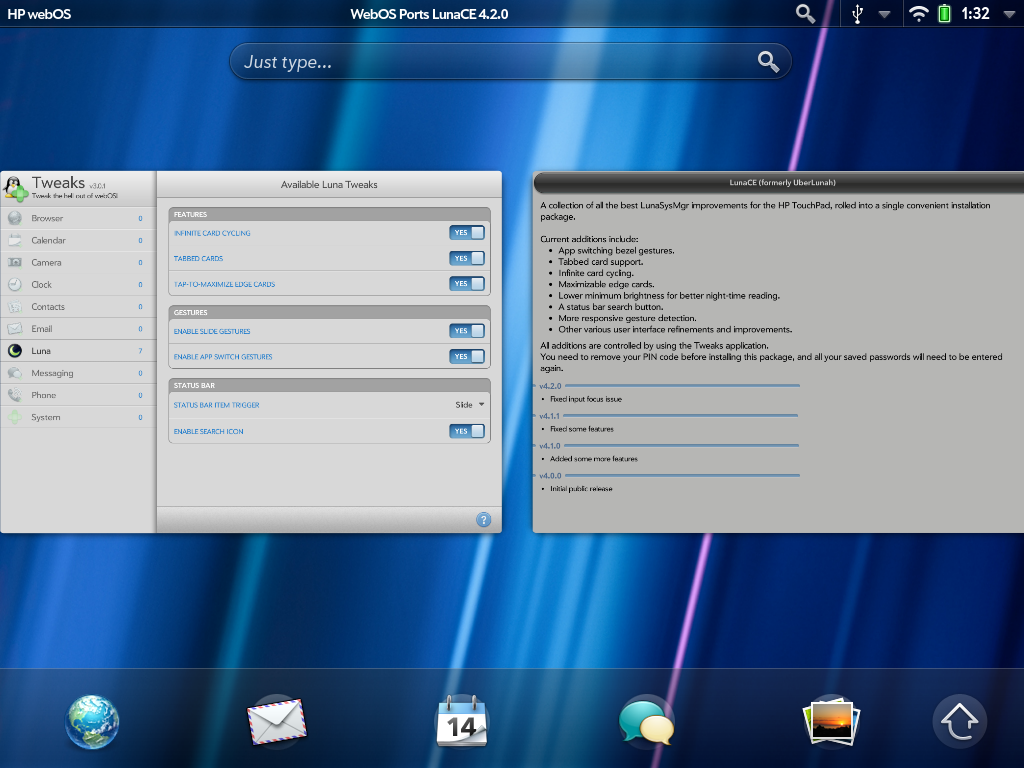The width and height of the screenshot is (1024, 768).
Task: Click the Status Bar Item Trigger label
Action: click(217, 405)
